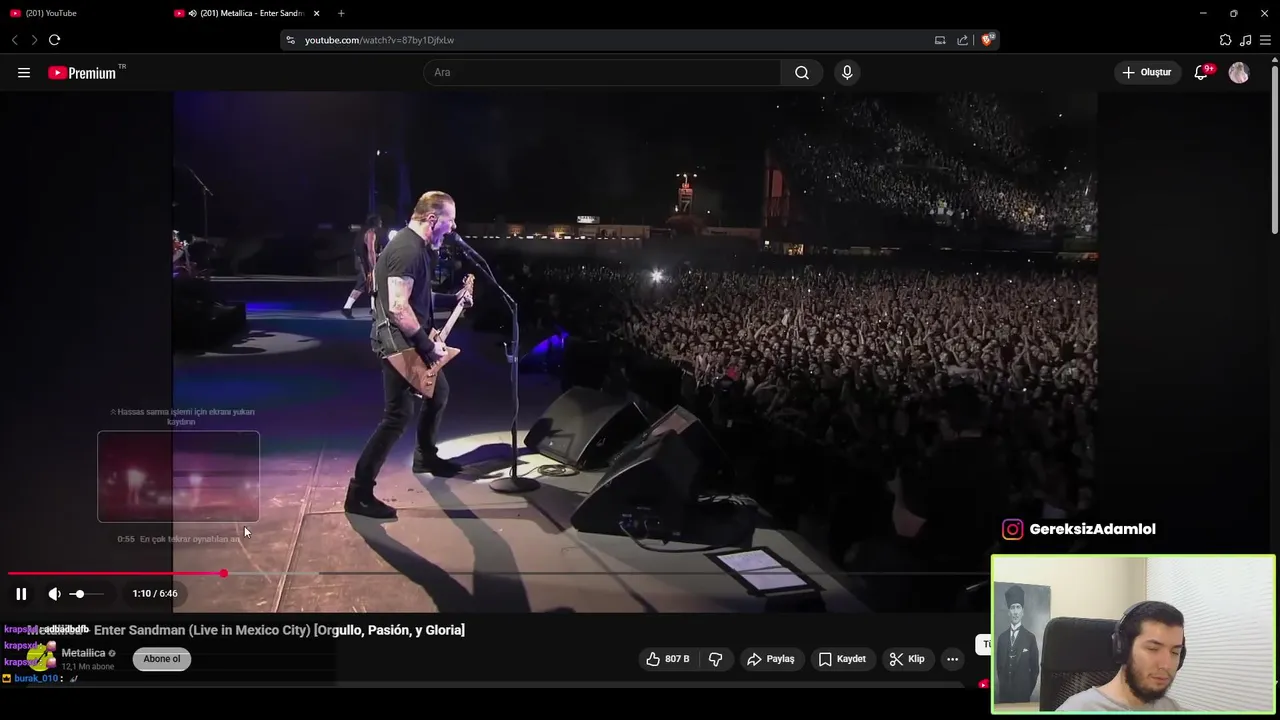Click the 'Kaydet' save button
Viewport: 1280px width, 720px height.
click(x=842, y=659)
